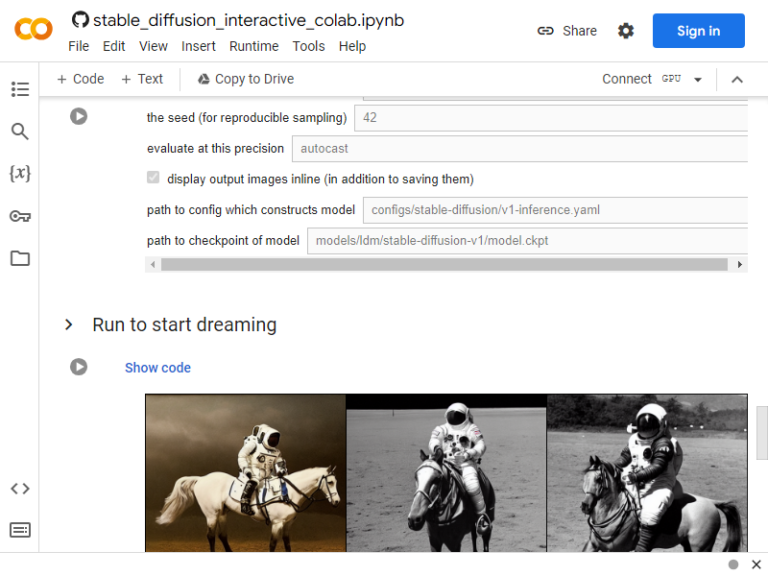Image resolution: width=768 pixels, height=576 pixels.
Task: Open the precision 'autocast' dropdown
Action: click(x=520, y=148)
